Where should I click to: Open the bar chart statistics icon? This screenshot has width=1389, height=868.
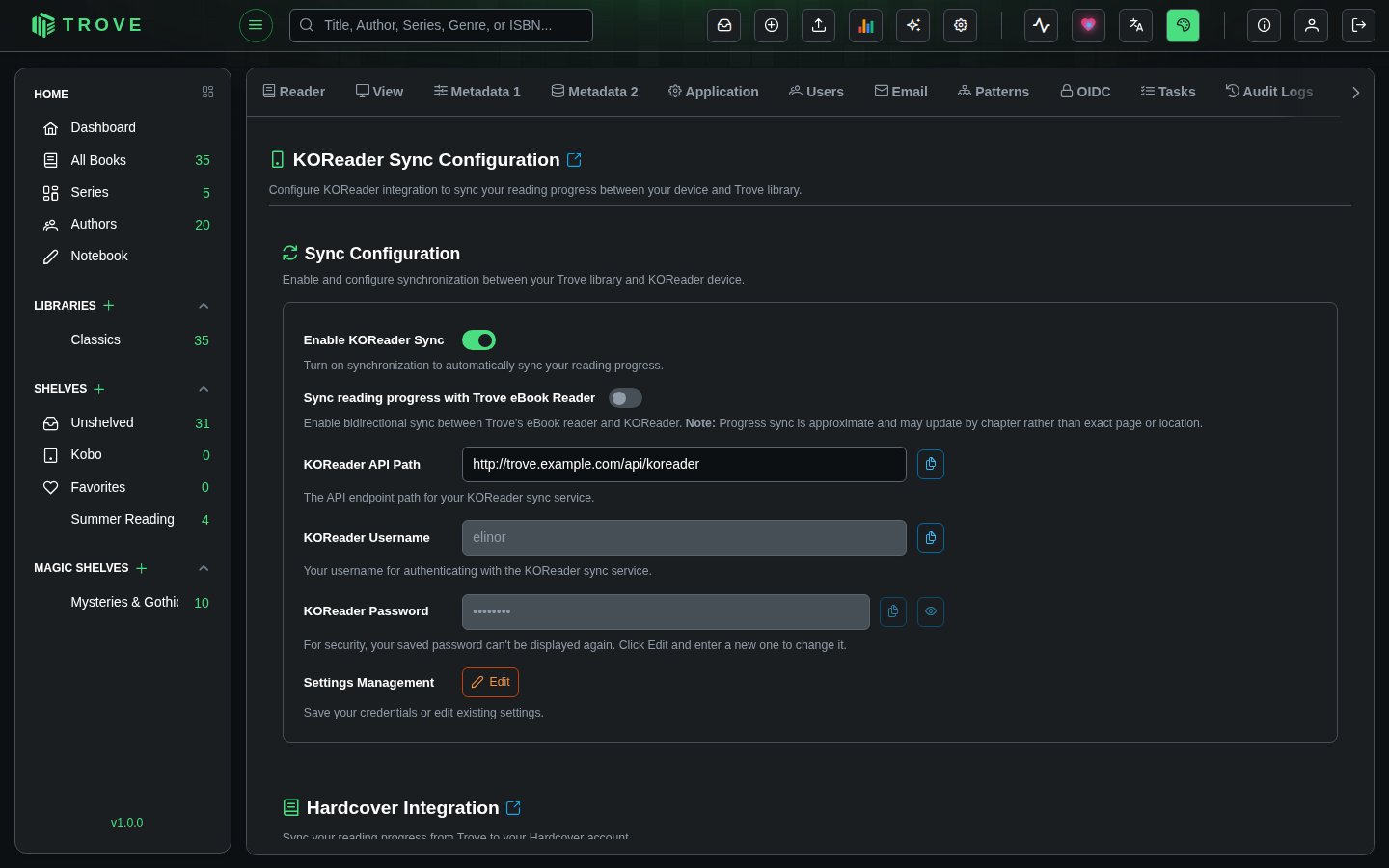click(x=866, y=25)
